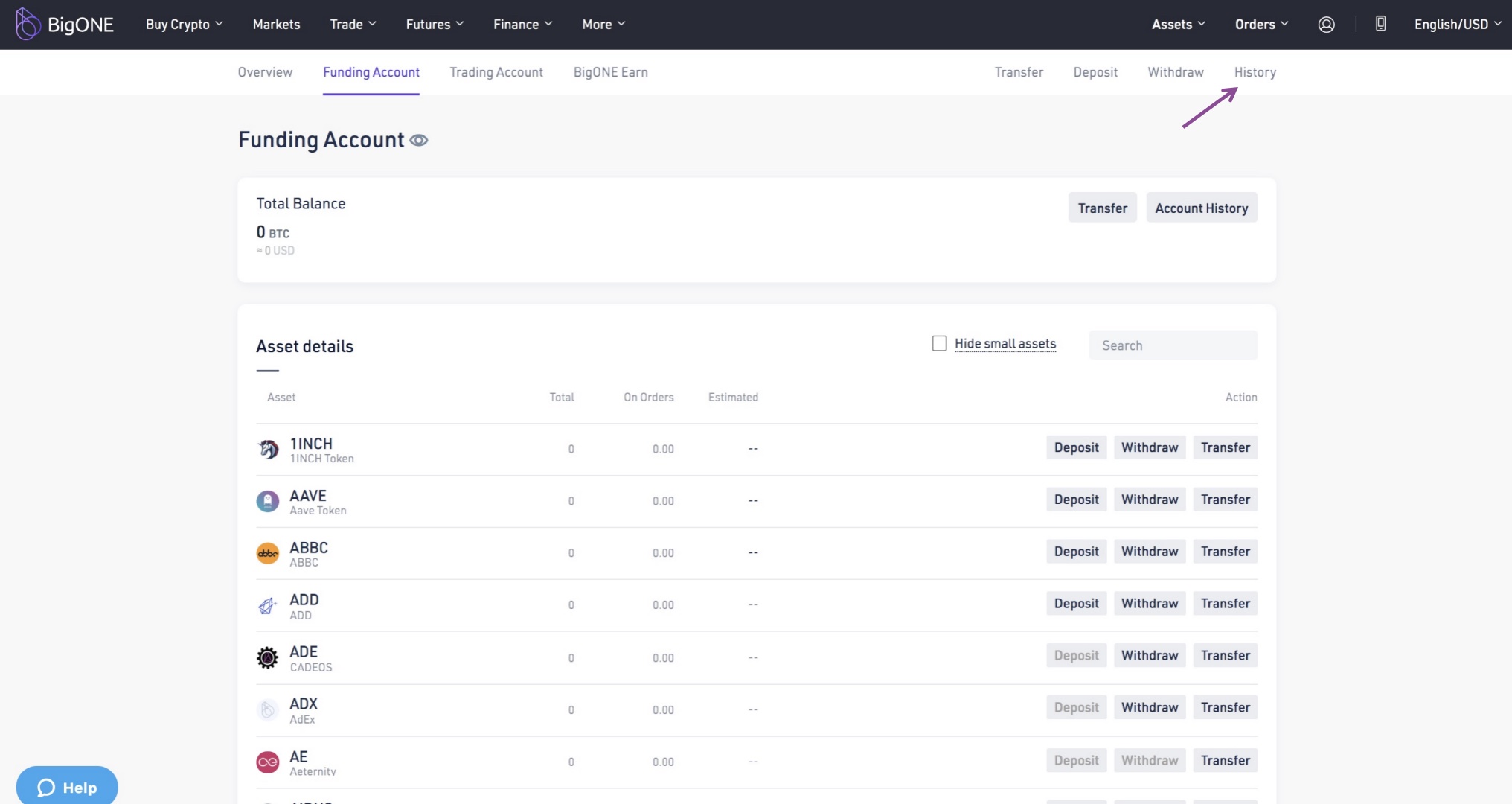The width and height of the screenshot is (1512, 804).
Task: Click Deposit for the AAVE row
Action: point(1076,500)
